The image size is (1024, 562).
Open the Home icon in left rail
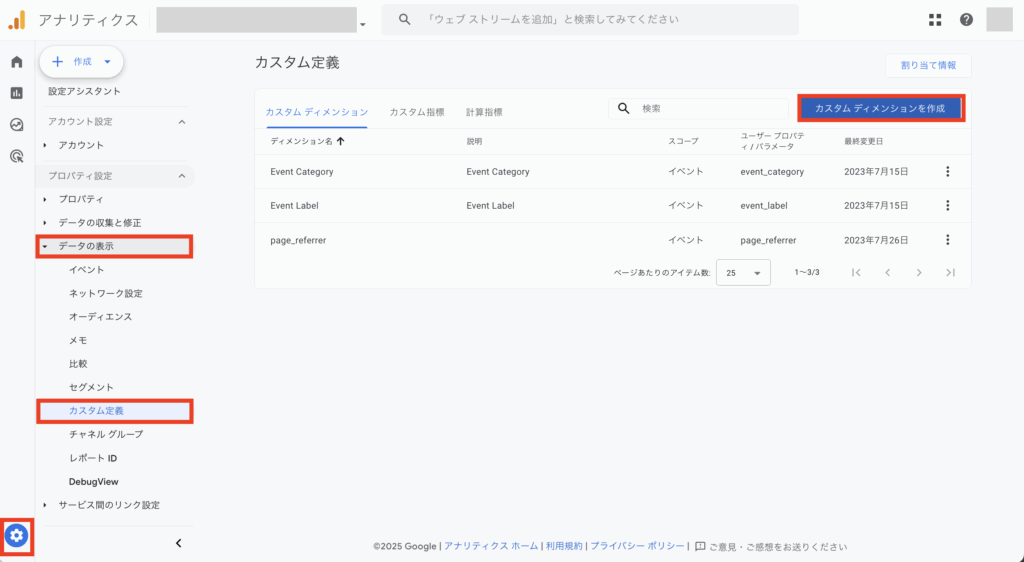tap(16, 62)
